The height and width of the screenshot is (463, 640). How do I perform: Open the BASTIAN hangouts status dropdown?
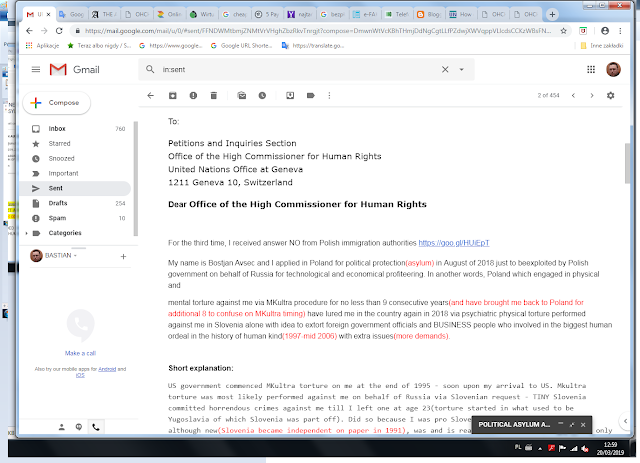point(60,256)
